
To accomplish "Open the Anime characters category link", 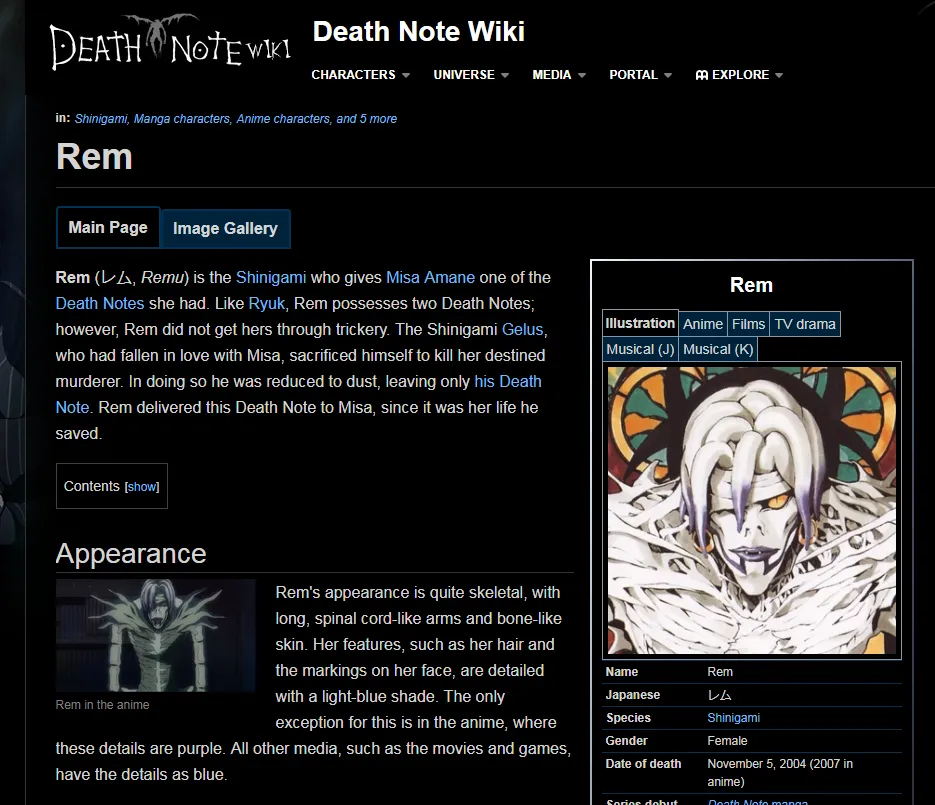I will coord(283,119).
